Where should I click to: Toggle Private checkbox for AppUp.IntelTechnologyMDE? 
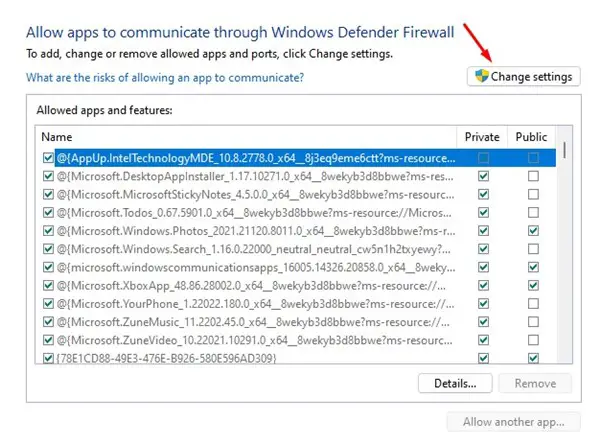(x=484, y=158)
